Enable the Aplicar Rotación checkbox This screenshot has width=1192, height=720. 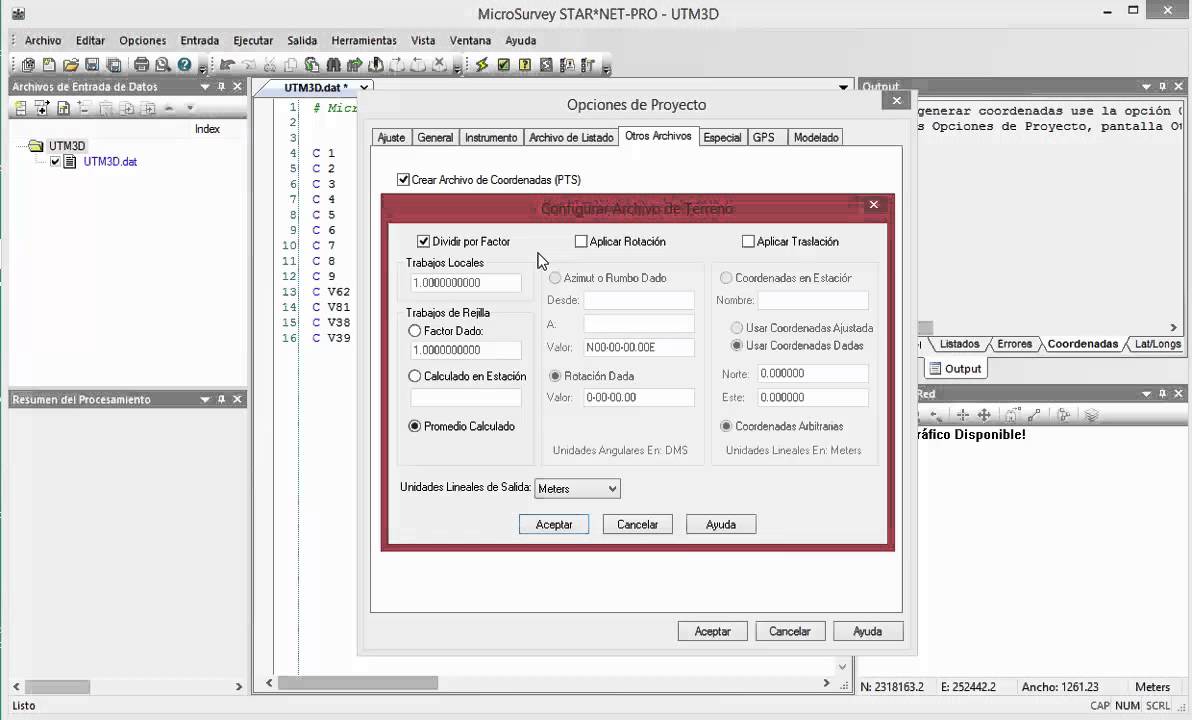point(581,242)
